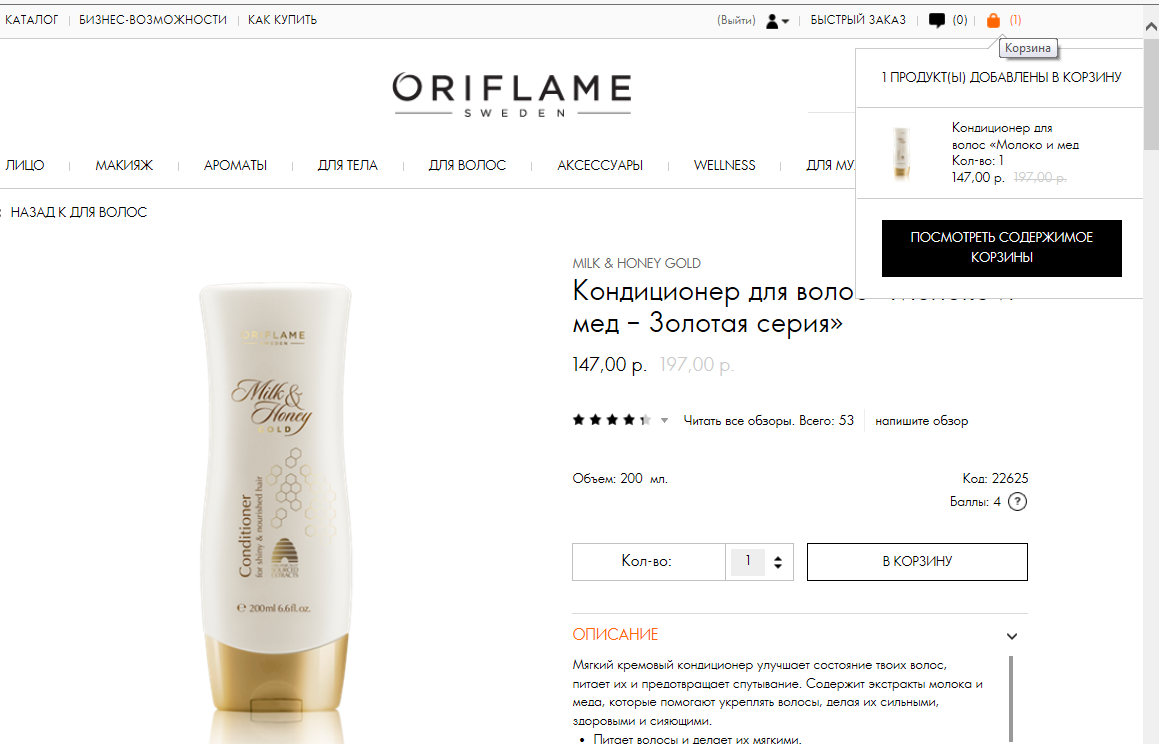The width and height of the screenshot is (1159, 744).
Task: Click the Oriflame Sweden logo
Action: [511, 95]
